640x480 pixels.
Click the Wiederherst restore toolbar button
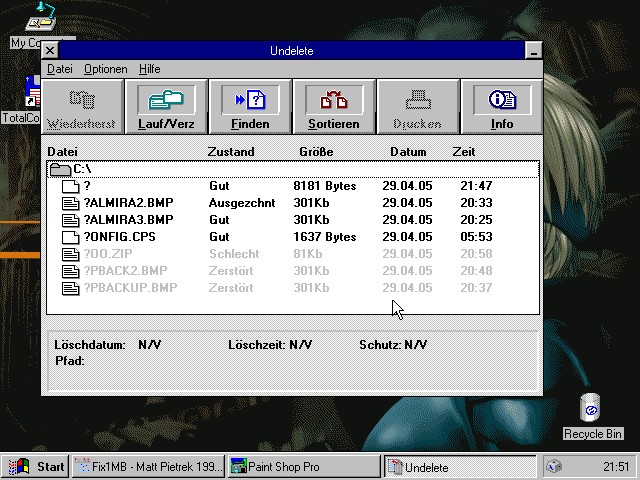[82, 107]
